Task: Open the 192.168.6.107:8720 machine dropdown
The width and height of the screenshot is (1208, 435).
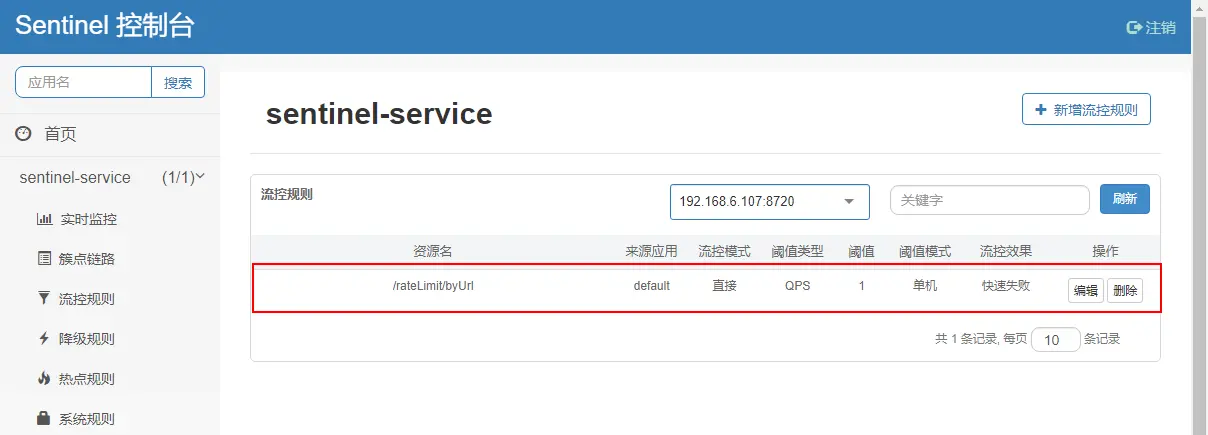Action: (769, 201)
